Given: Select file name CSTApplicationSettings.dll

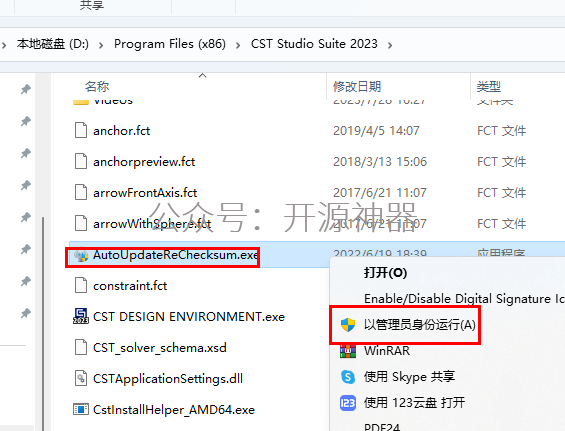Looking at the screenshot, I should [168, 379].
